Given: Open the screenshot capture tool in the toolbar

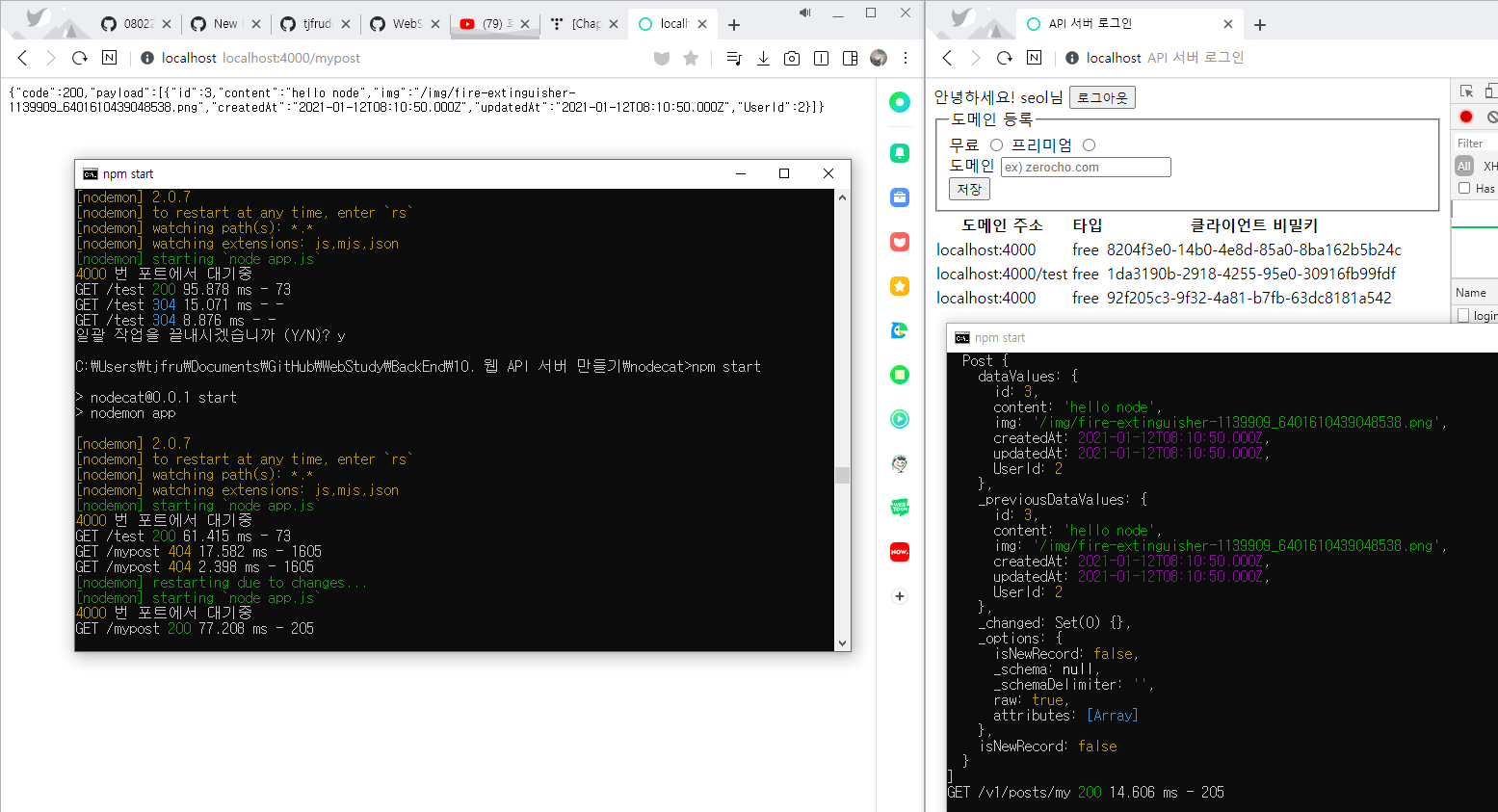Looking at the screenshot, I should coord(792,58).
